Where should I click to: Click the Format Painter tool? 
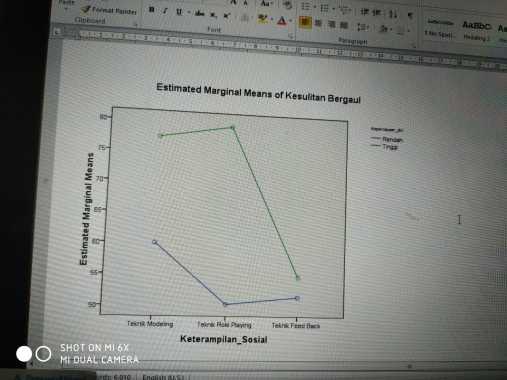tap(110, 10)
